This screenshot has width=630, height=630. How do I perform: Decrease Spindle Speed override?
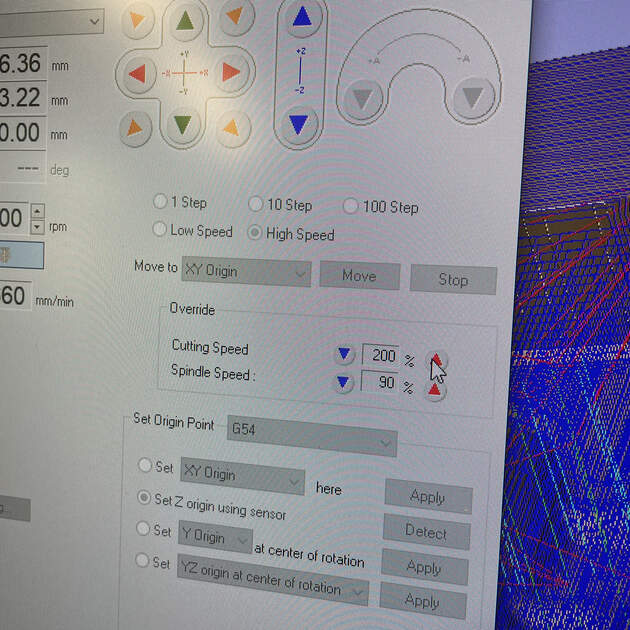(x=343, y=382)
